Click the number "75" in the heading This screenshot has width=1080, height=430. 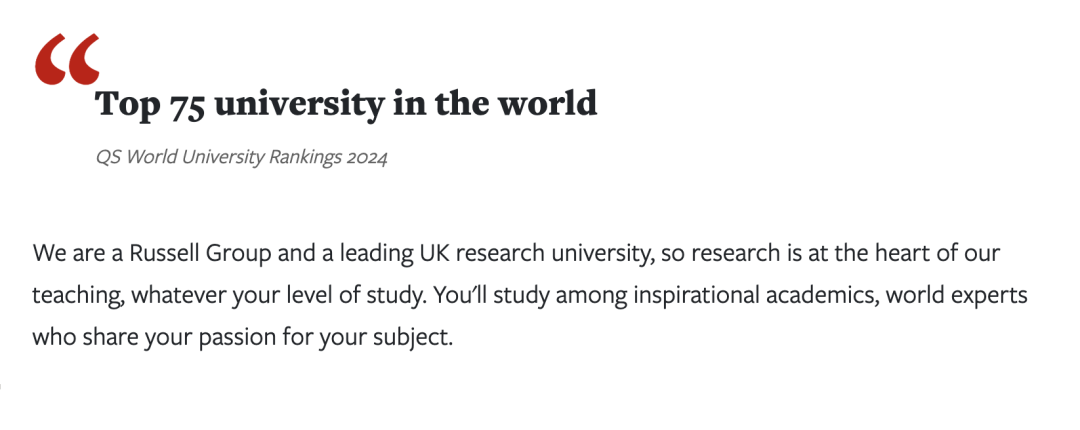186,105
